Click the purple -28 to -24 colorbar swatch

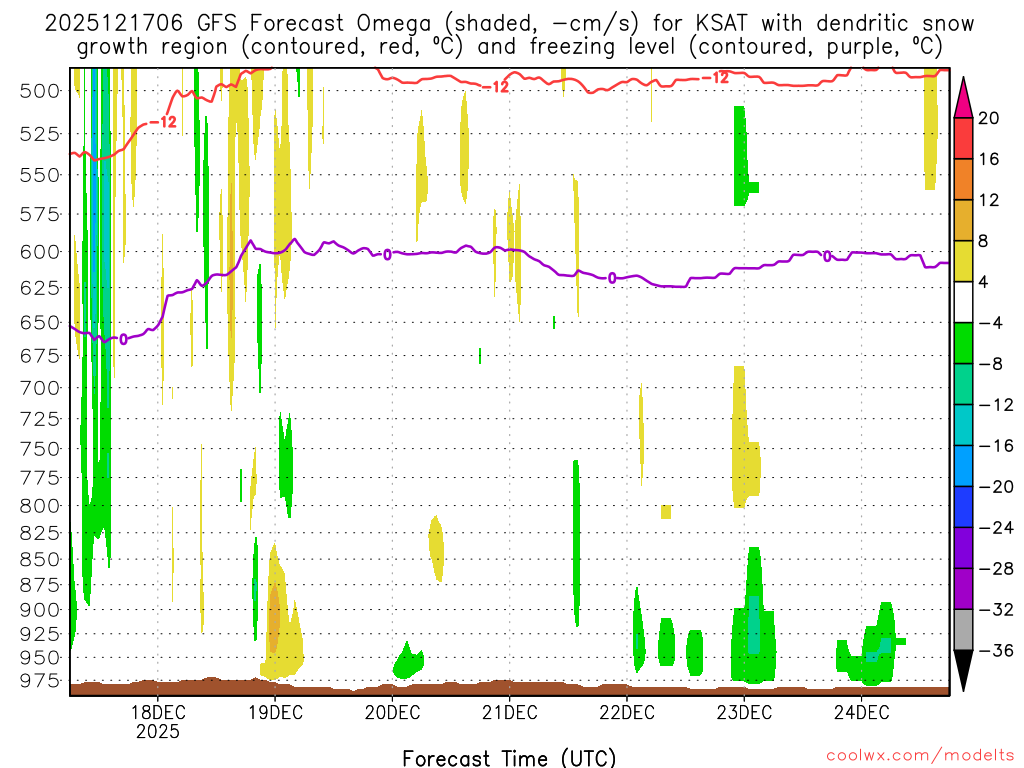click(963, 548)
